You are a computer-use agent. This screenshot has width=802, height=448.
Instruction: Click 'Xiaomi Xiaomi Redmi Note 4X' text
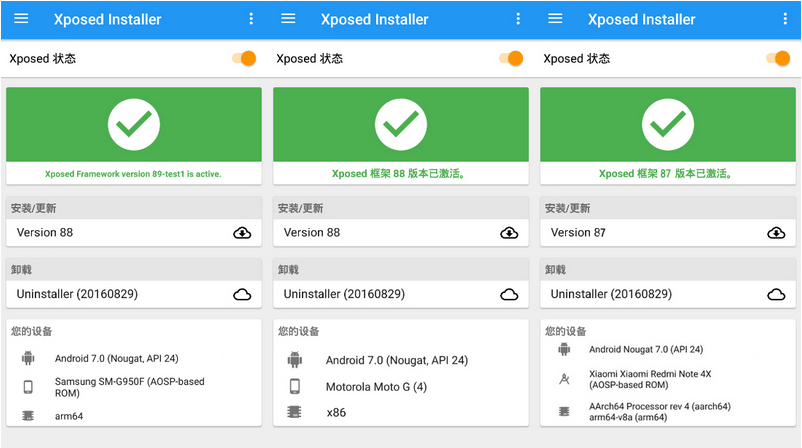(x=650, y=374)
